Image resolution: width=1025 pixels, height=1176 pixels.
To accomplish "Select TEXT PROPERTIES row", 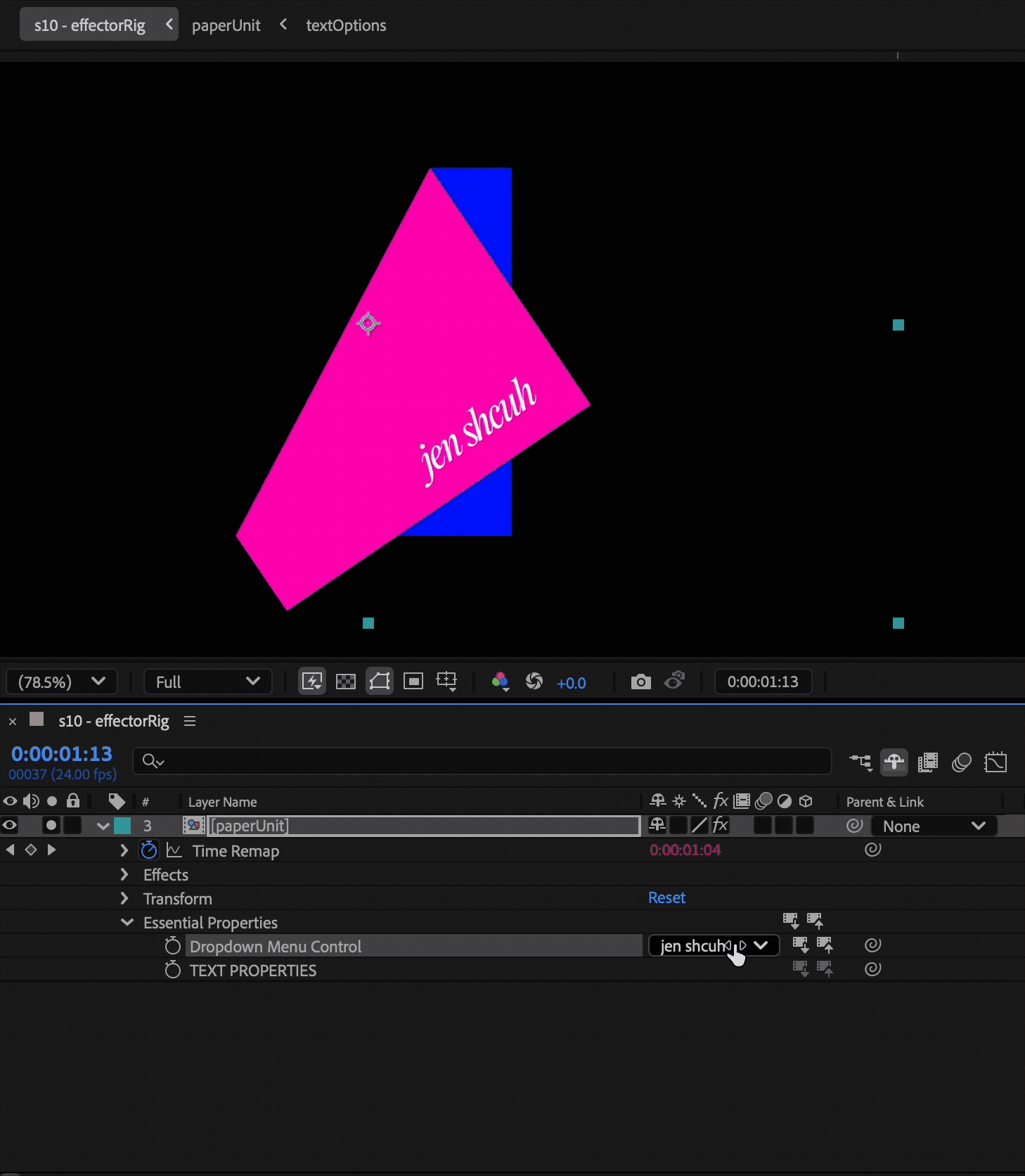I will (253, 971).
